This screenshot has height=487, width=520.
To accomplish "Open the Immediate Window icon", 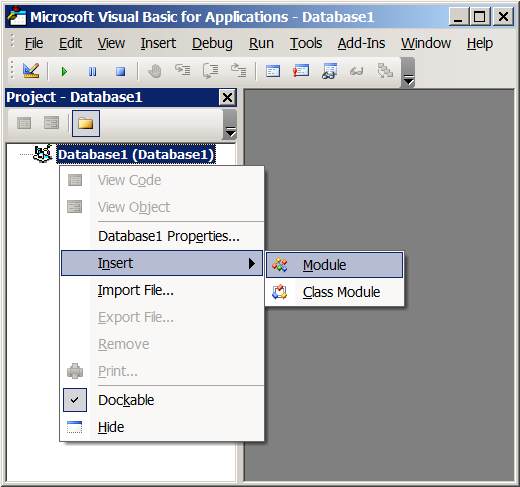I will tap(301, 71).
